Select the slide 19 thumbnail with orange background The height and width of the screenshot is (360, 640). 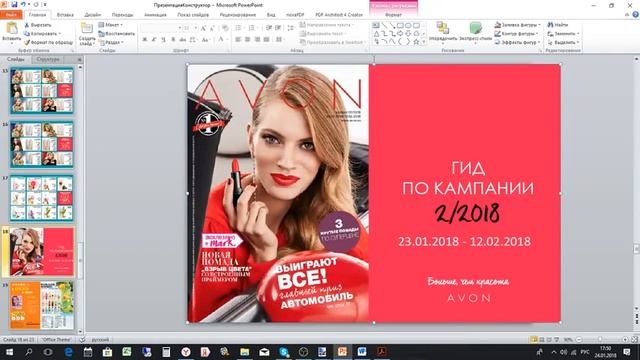tap(42, 305)
